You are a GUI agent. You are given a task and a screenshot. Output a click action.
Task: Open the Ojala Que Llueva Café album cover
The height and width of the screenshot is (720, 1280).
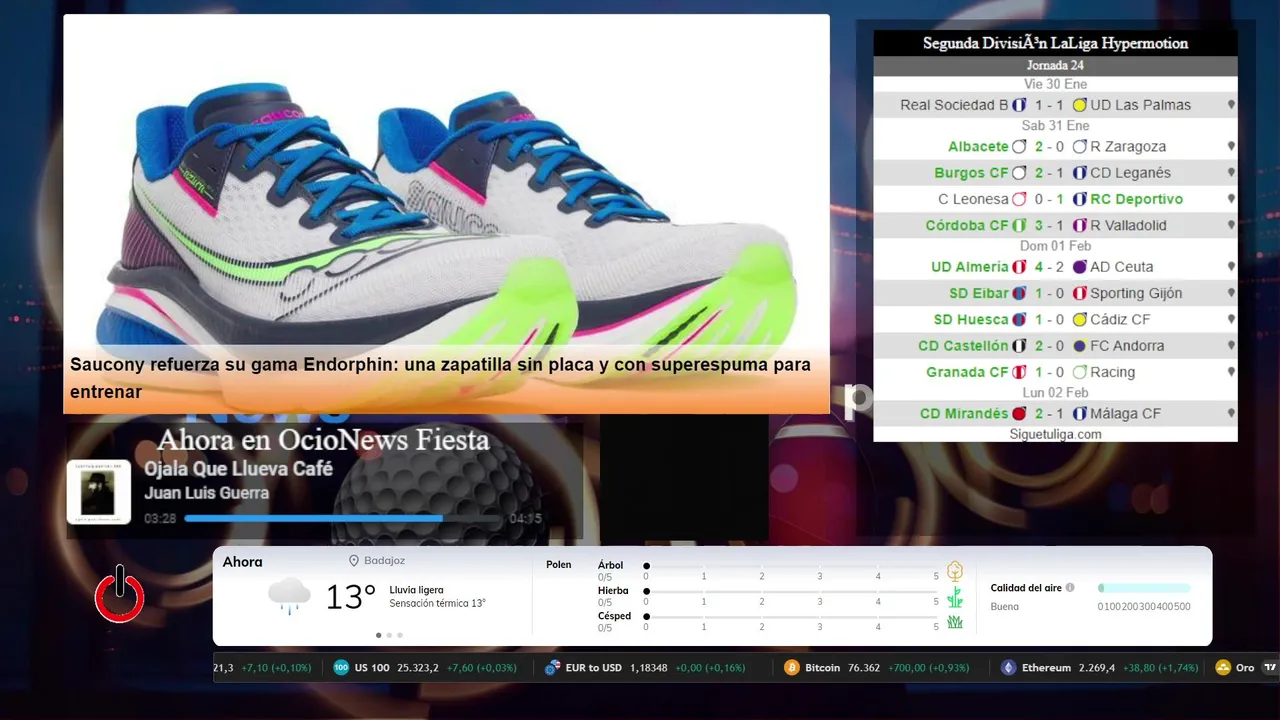(x=99, y=492)
